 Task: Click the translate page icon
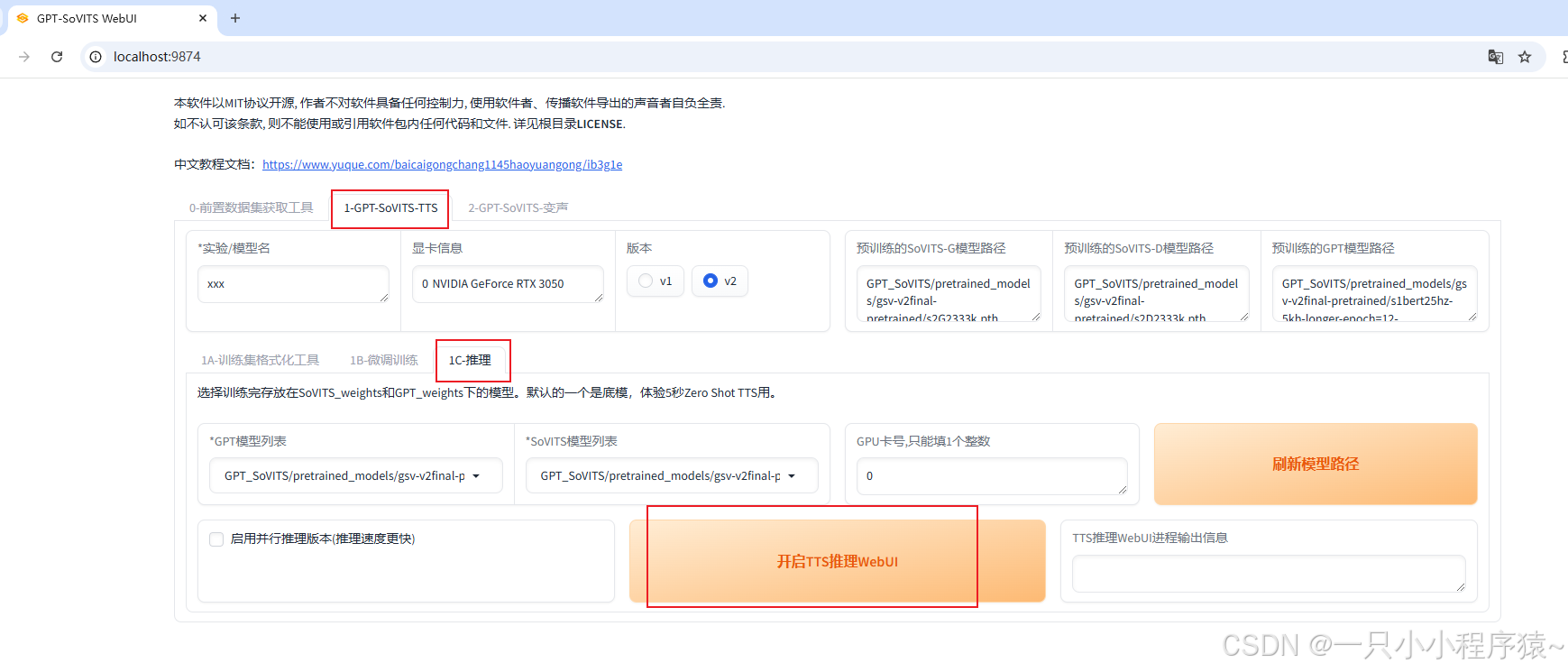click(1496, 57)
